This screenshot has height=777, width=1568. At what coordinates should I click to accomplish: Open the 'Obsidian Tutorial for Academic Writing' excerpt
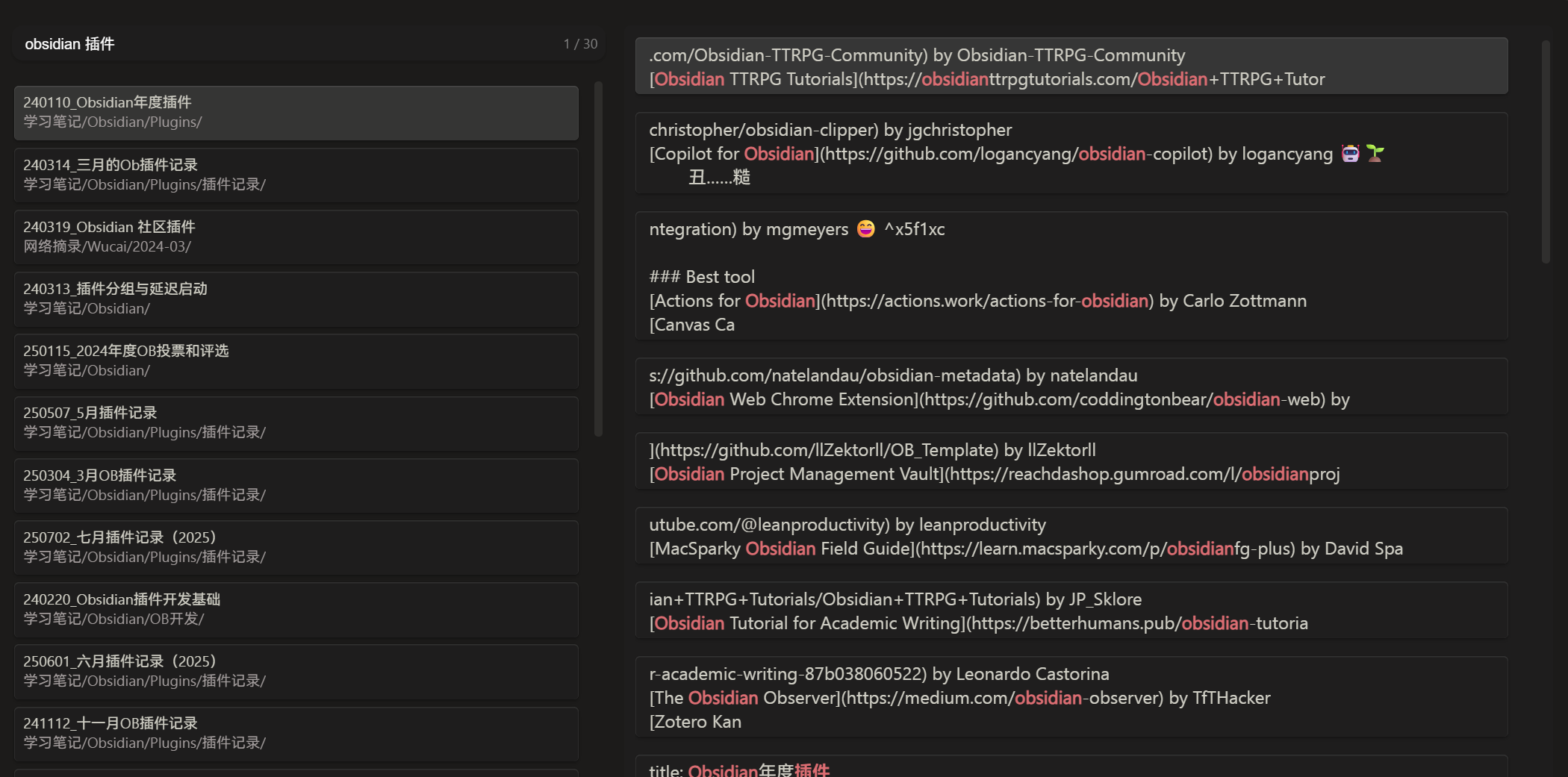coord(1071,611)
